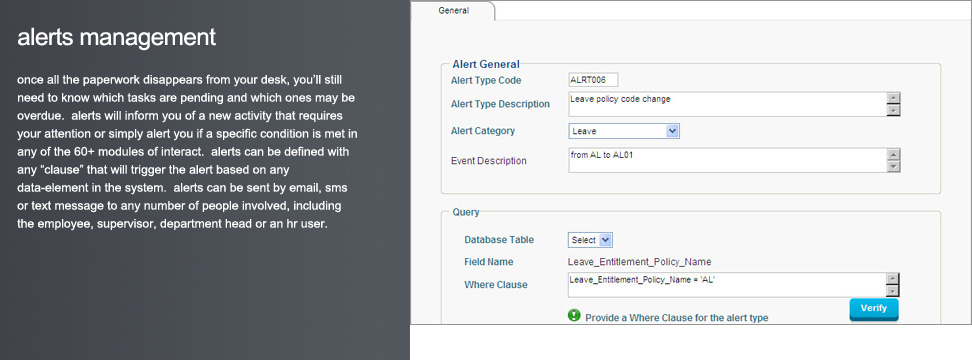Click the green info icon beside Where Clause hint
The height and width of the screenshot is (360, 972).
coord(574,315)
